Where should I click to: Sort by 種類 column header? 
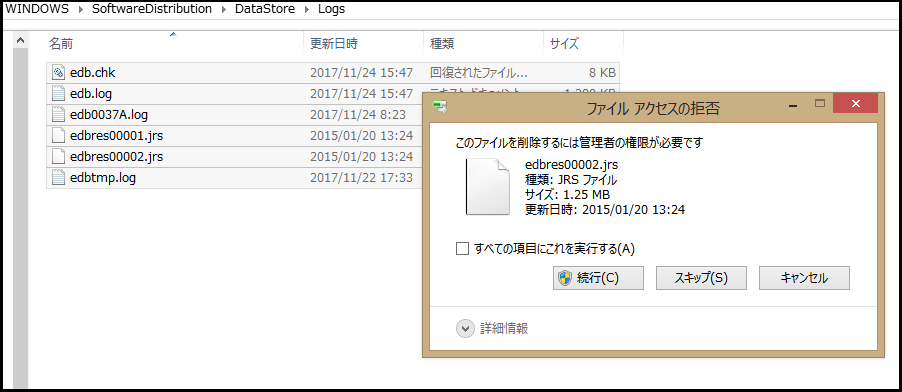point(442,44)
